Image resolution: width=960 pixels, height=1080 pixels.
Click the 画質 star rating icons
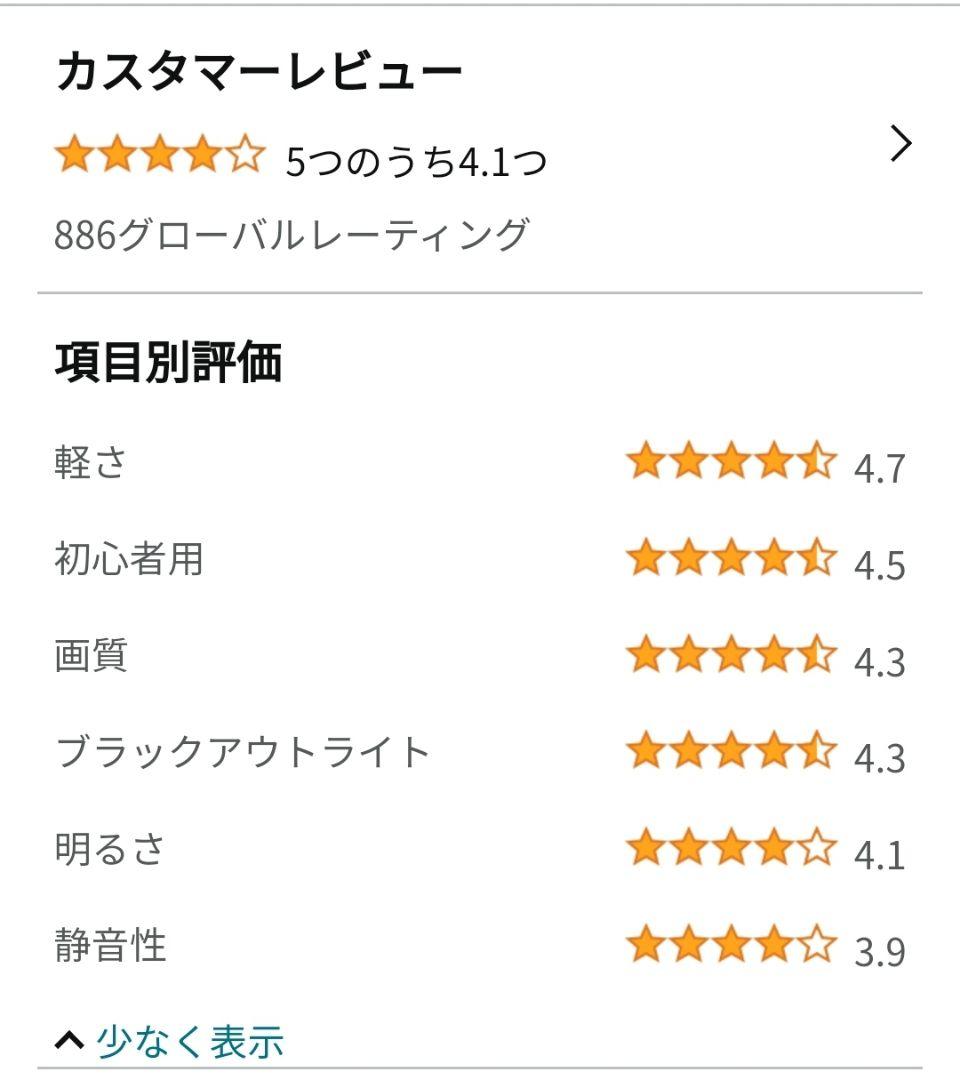pyautogui.click(x=731, y=657)
